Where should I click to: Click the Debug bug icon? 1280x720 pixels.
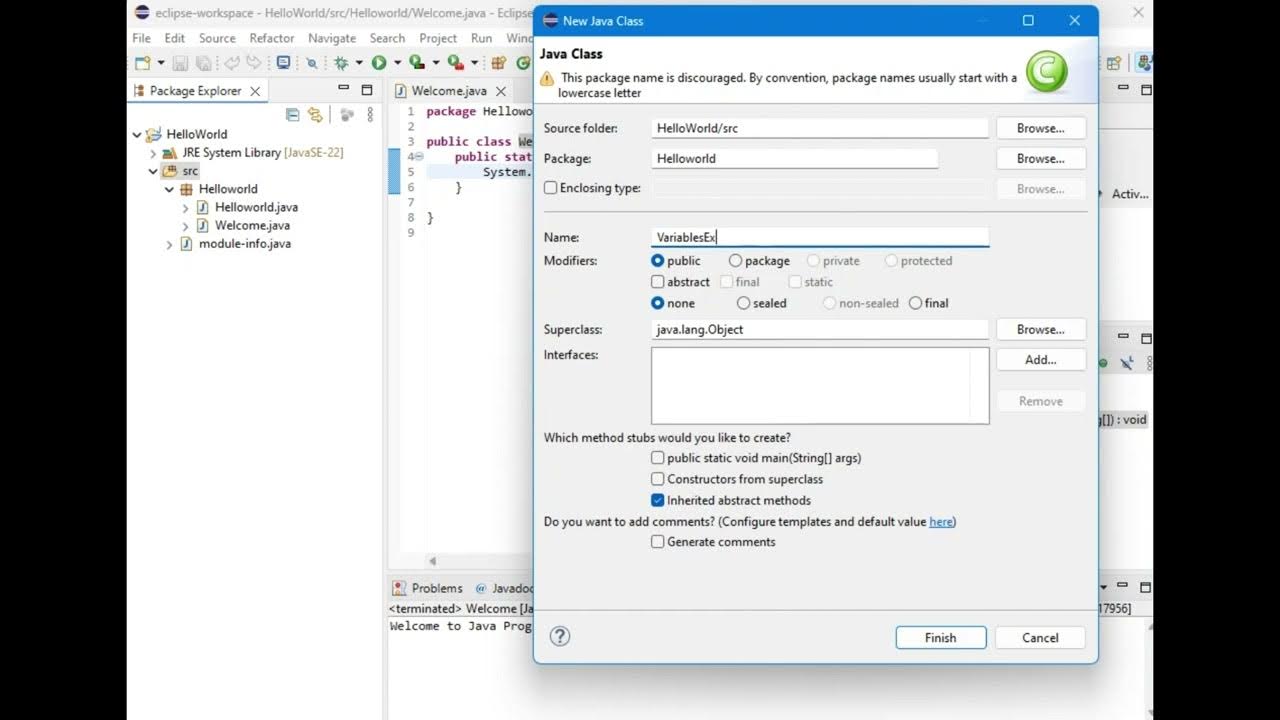[x=342, y=63]
